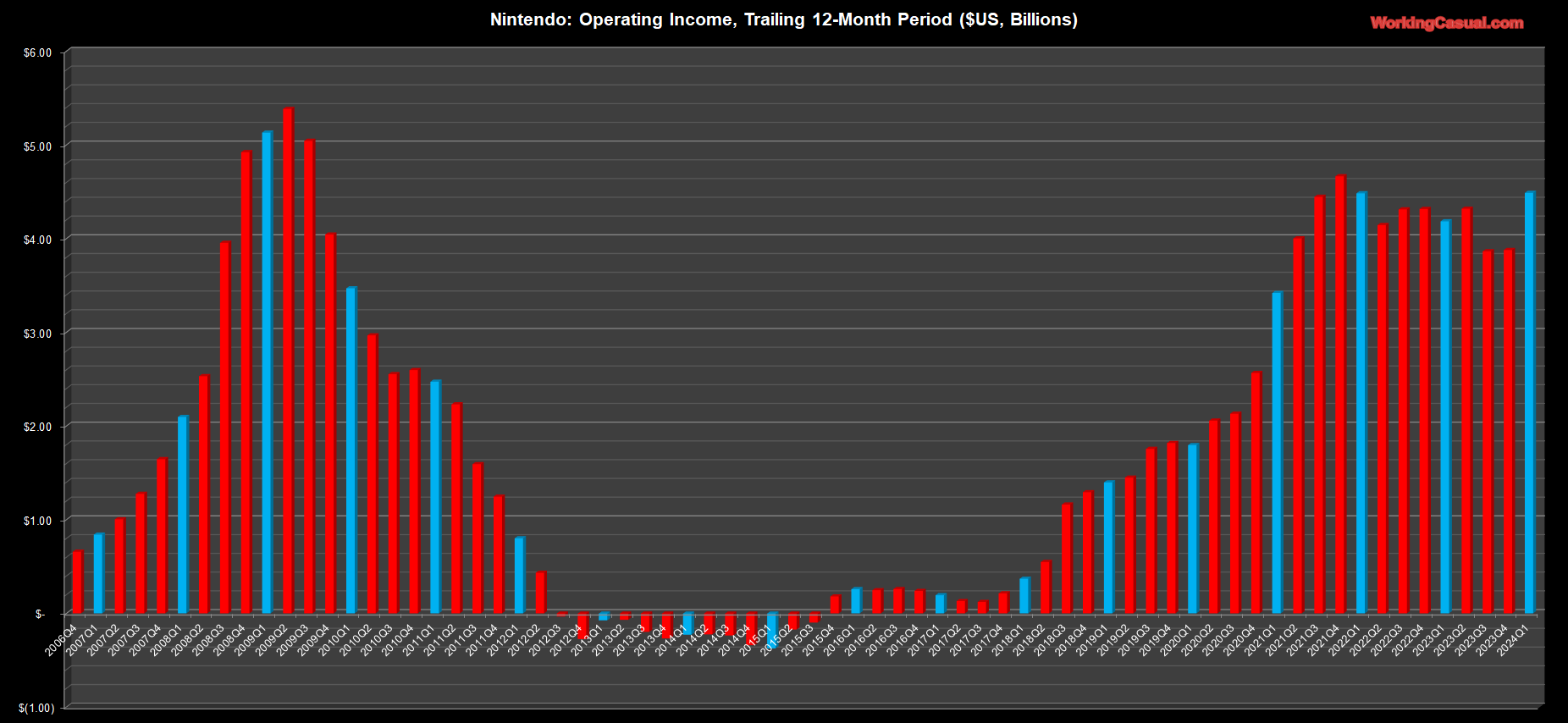Select the red 2008Q4 bar
This screenshot has height=723, width=1568.
tap(246, 383)
